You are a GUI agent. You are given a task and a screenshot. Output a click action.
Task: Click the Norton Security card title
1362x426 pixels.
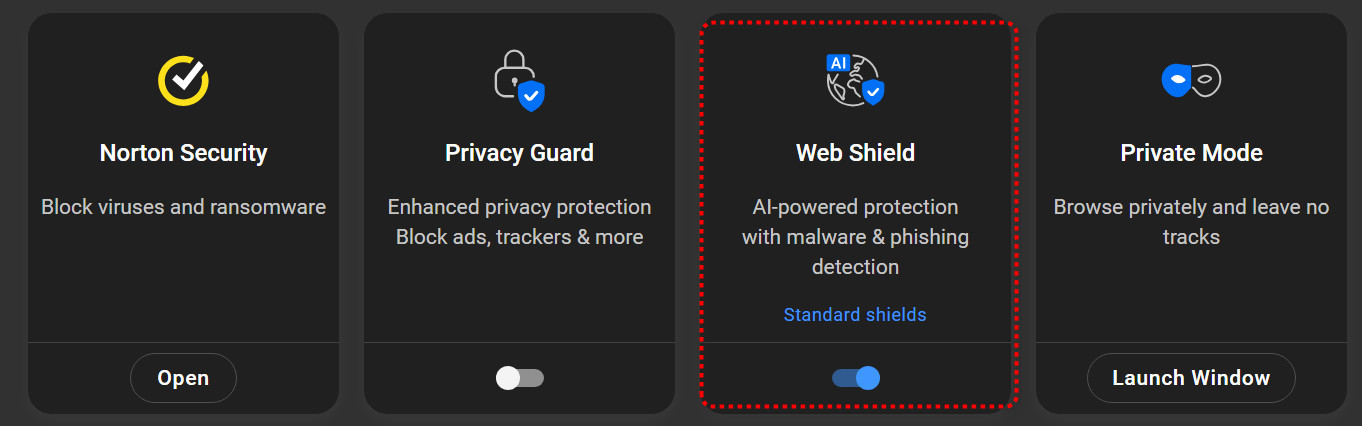(183, 153)
